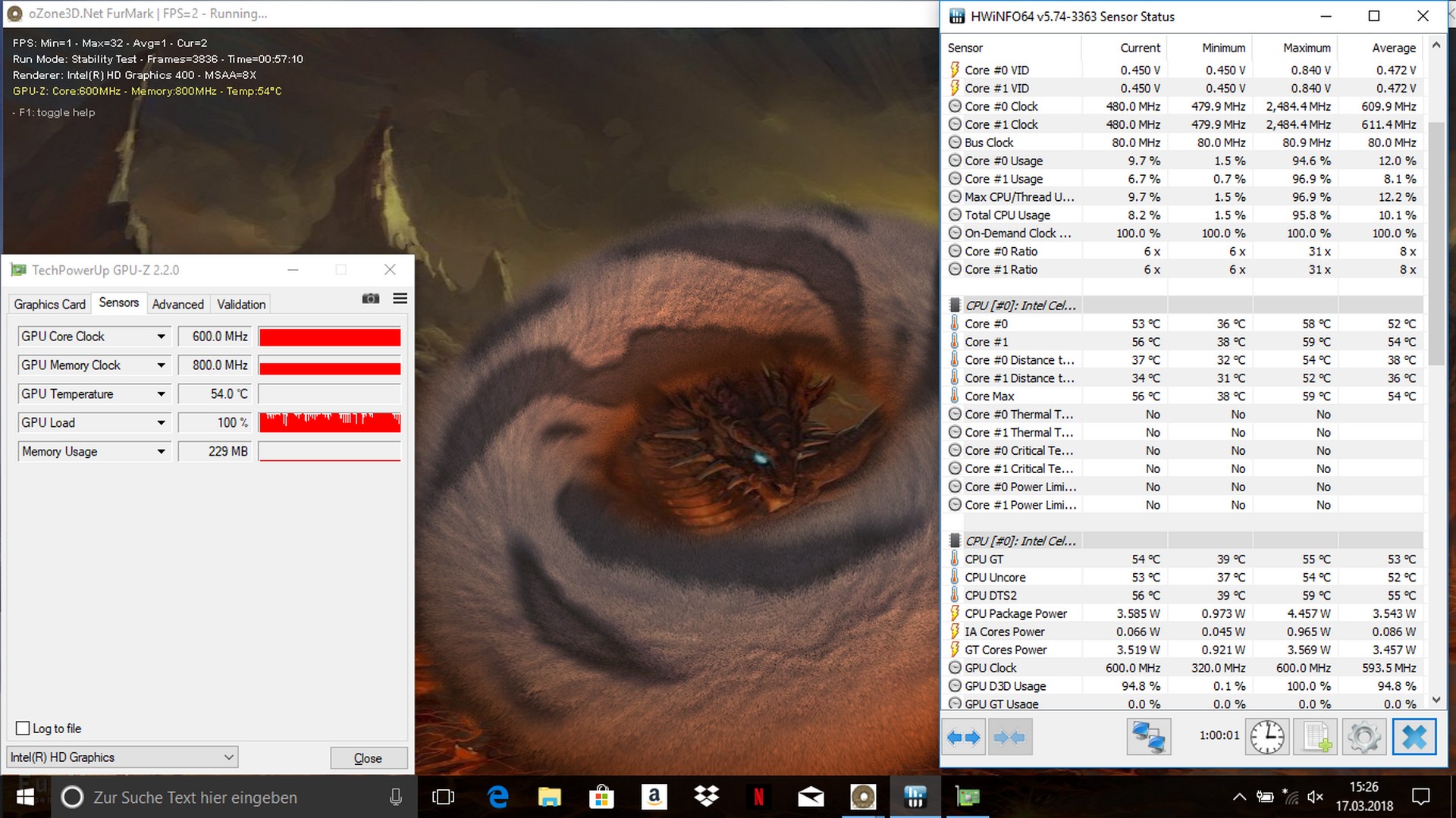The width and height of the screenshot is (1456, 818).
Task: Open Dropbox from the taskbar
Action: pos(706,797)
